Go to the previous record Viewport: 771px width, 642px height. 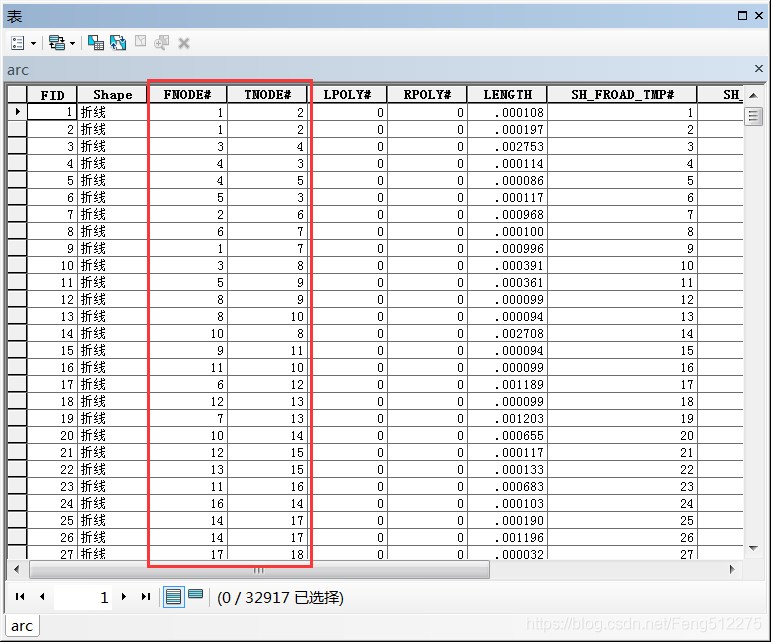tap(42, 597)
